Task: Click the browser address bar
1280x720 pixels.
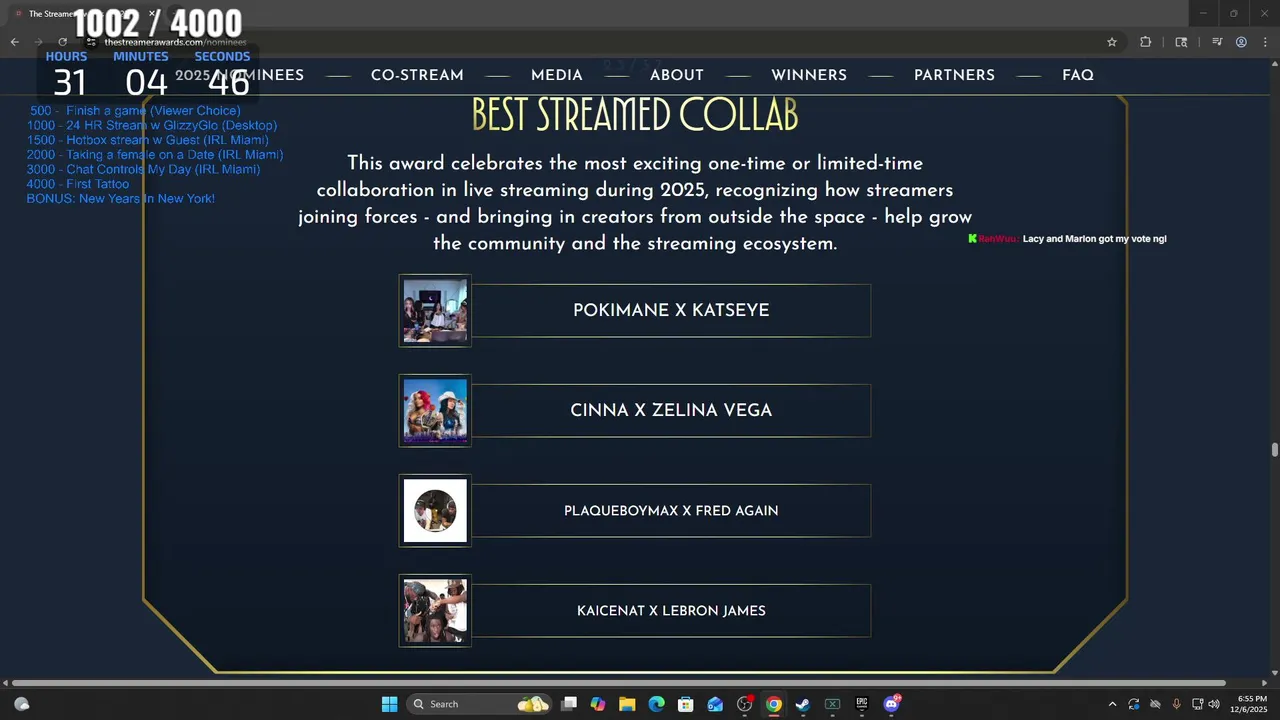Action: [590, 42]
